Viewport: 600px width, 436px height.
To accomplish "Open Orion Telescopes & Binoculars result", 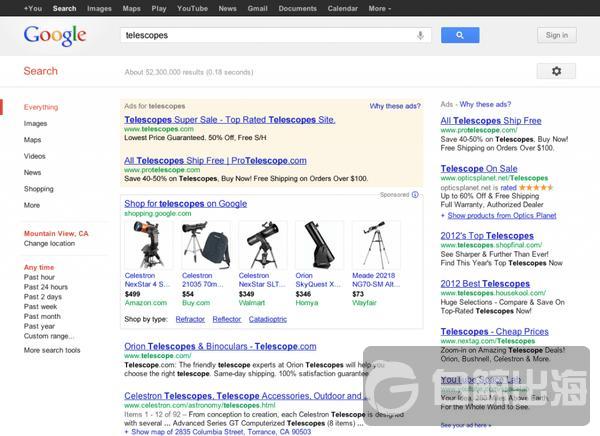I will click(x=220, y=346).
